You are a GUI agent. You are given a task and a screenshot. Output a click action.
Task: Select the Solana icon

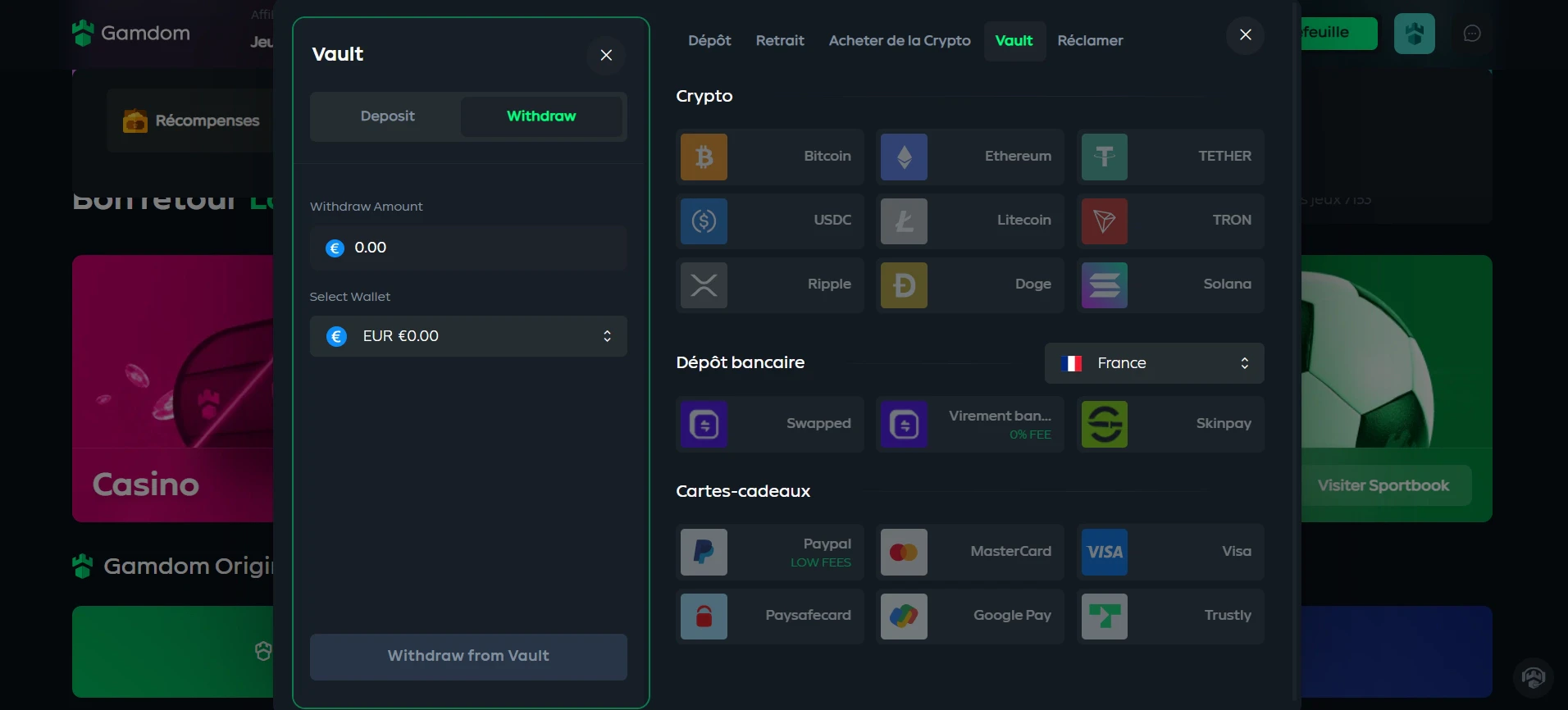coord(1105,284)
